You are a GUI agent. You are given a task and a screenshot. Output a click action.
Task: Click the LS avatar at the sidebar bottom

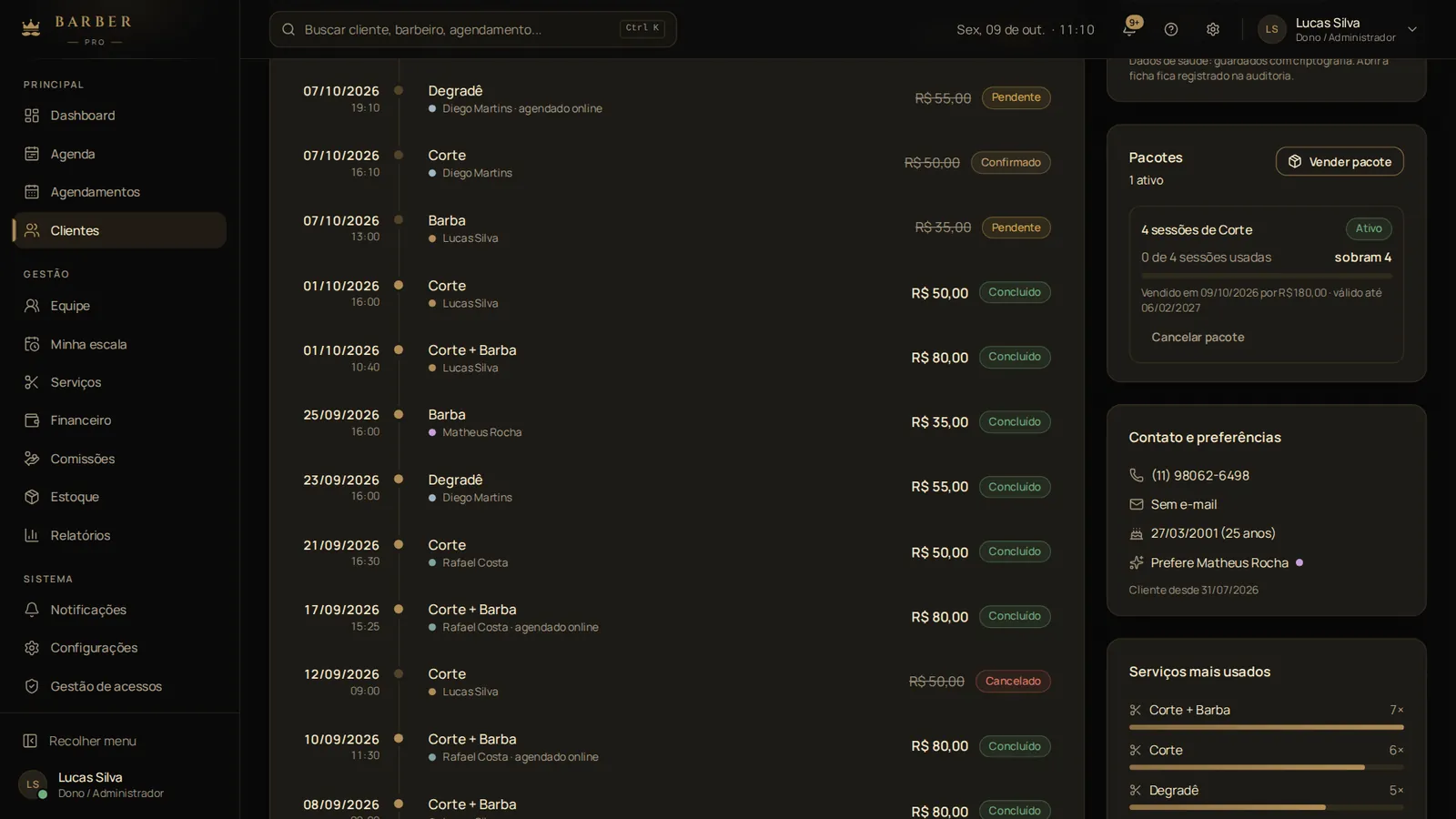[33, 784]
